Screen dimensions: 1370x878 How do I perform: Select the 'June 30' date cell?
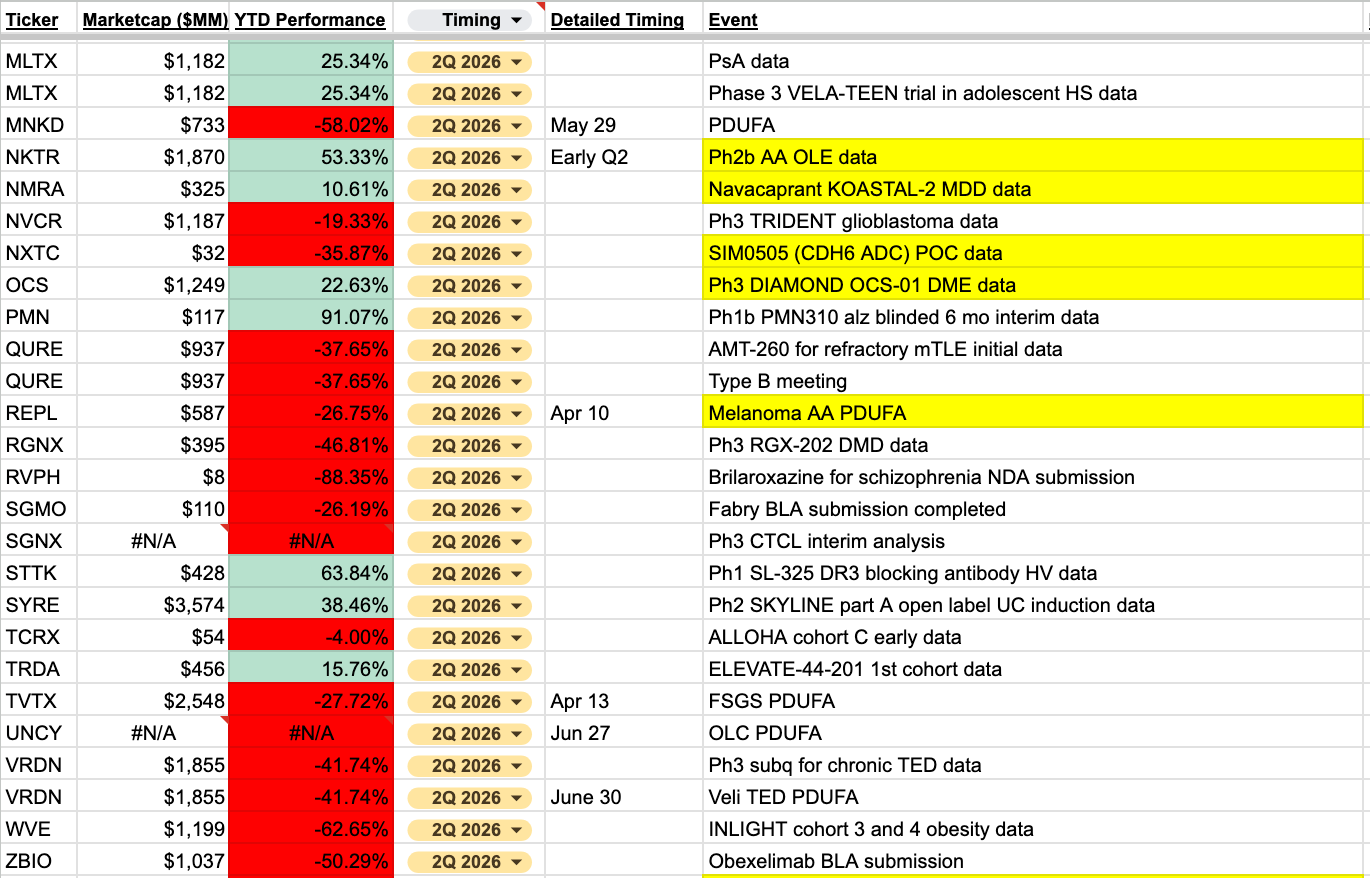point(625,797)
